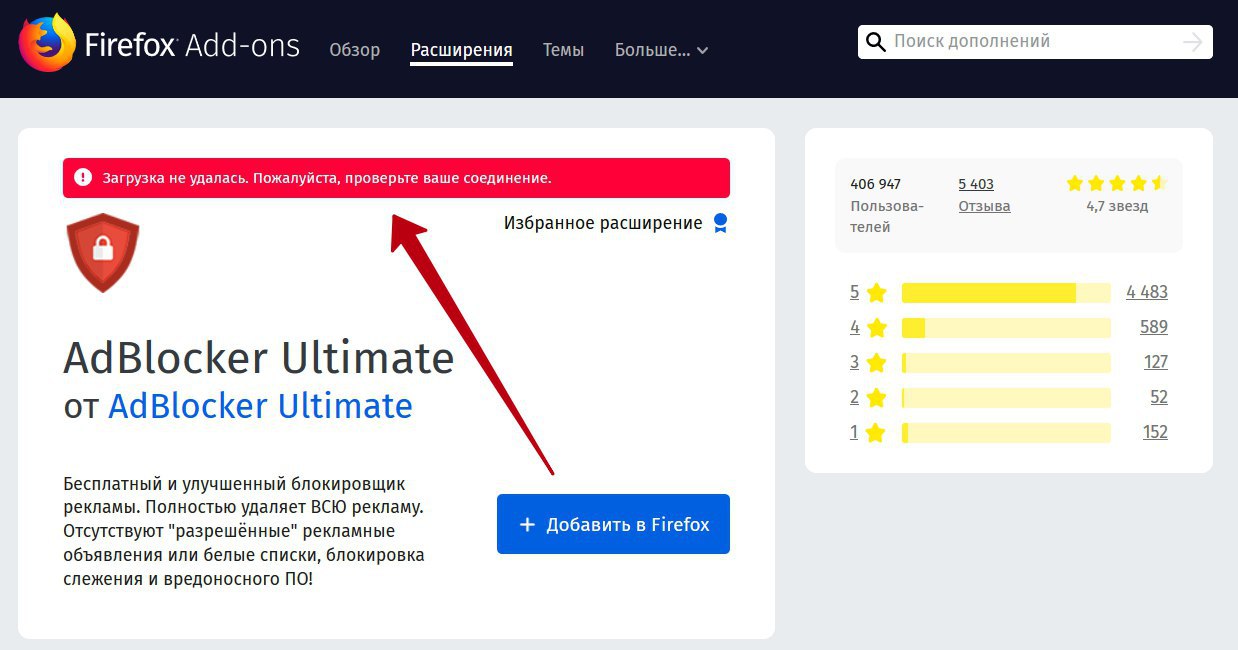Open the 2-star rating number link

coord(854,398)
